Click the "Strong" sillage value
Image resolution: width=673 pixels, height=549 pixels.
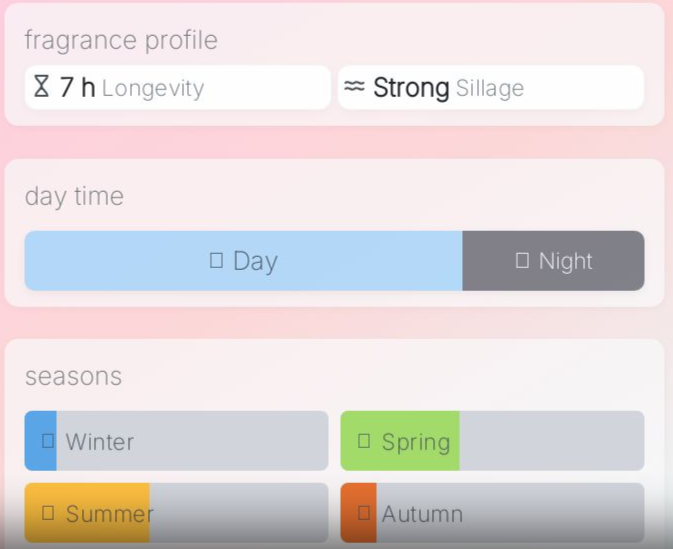point(411,88)
